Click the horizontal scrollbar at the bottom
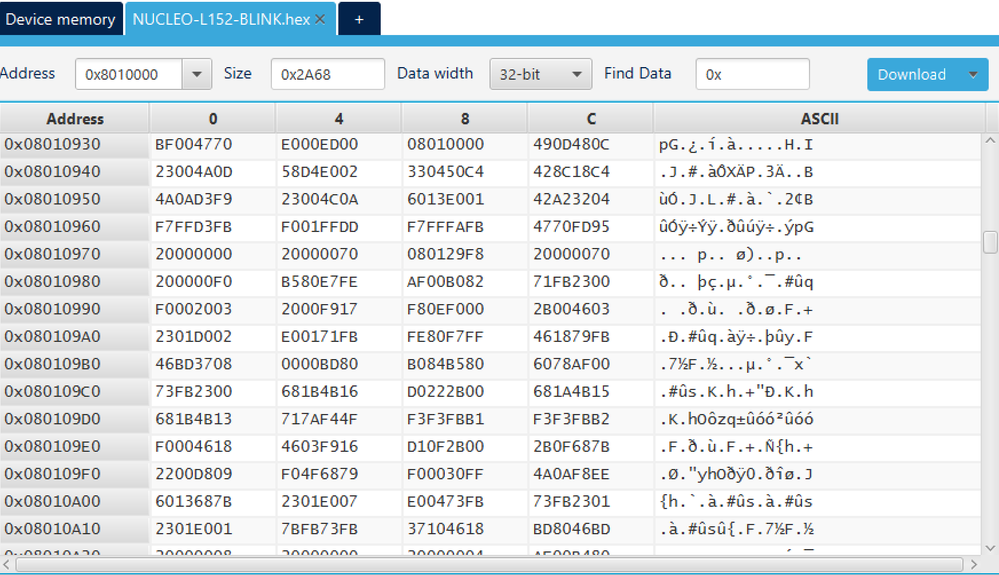The height and width of the screenshot is (575, 999). pyautogui.click(x=490, y=565)
